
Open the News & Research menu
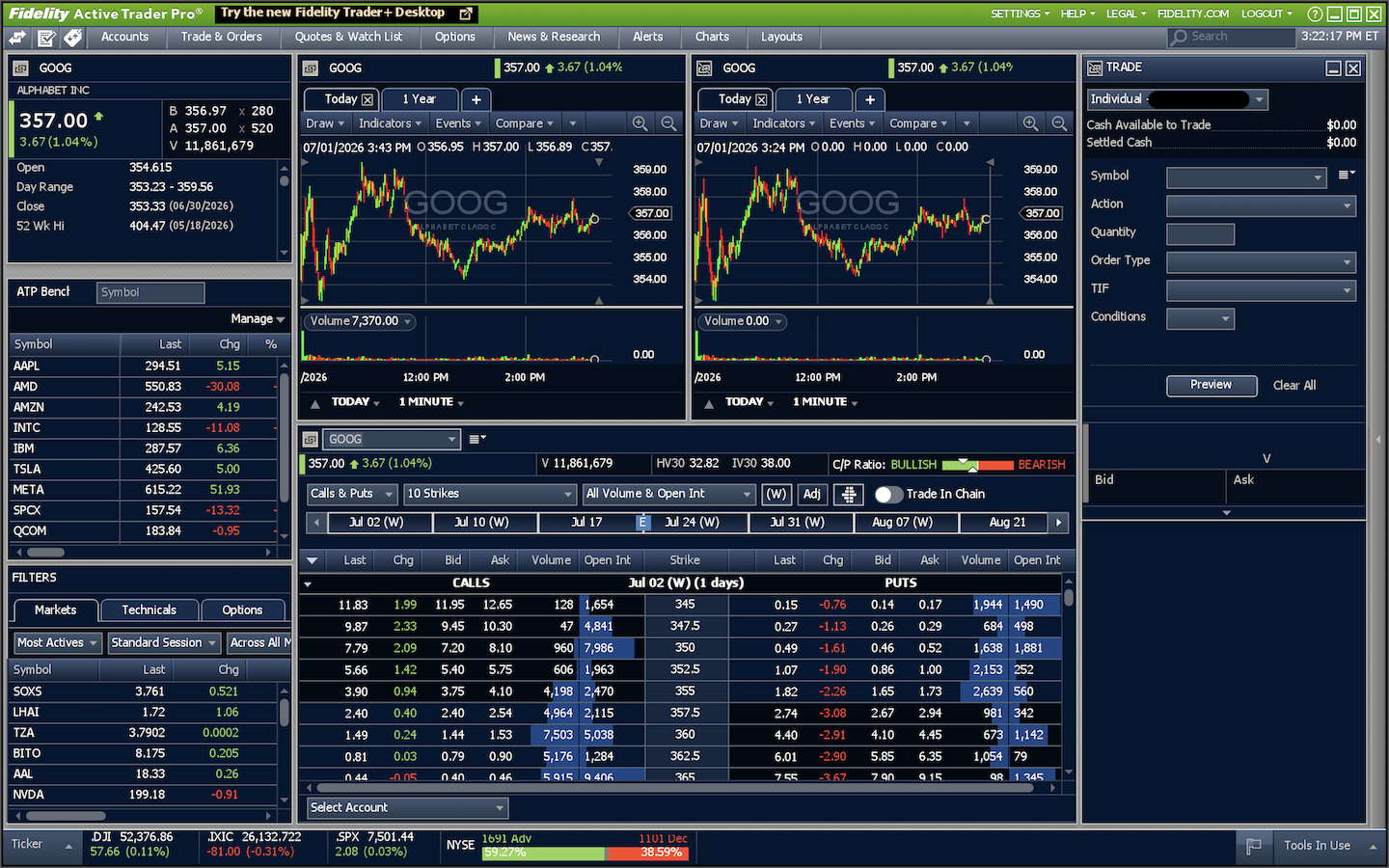point(554,38)
